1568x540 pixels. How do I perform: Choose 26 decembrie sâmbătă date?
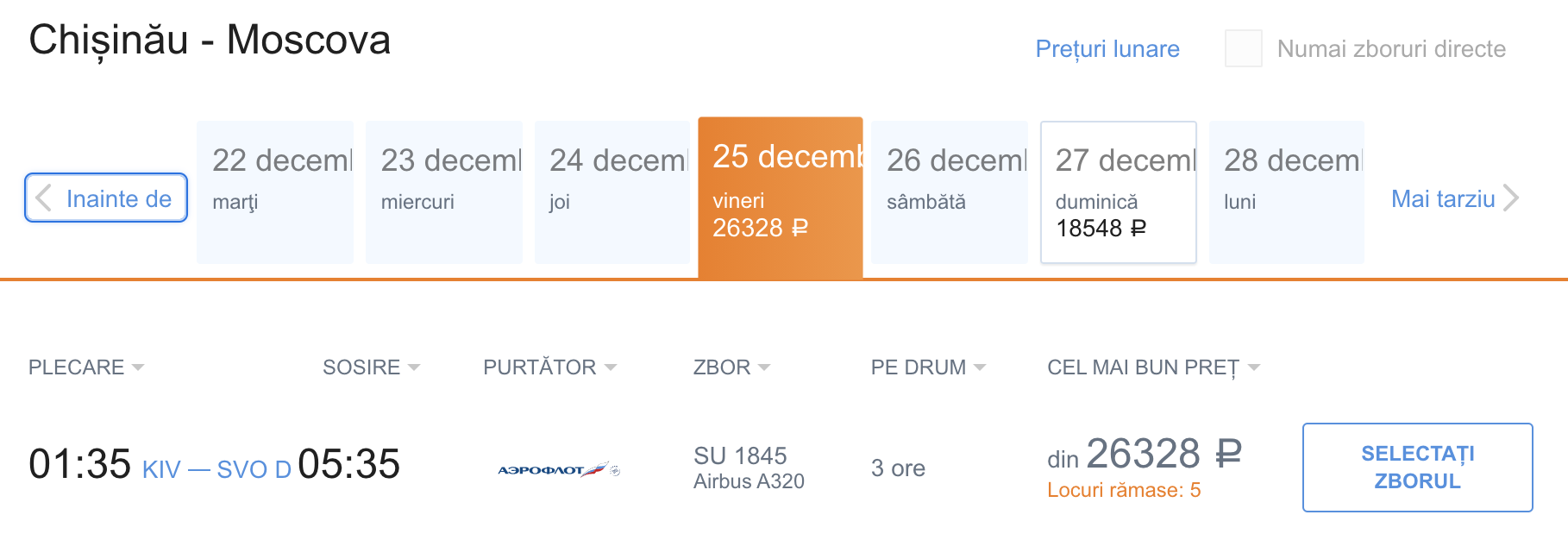point(949,192)
